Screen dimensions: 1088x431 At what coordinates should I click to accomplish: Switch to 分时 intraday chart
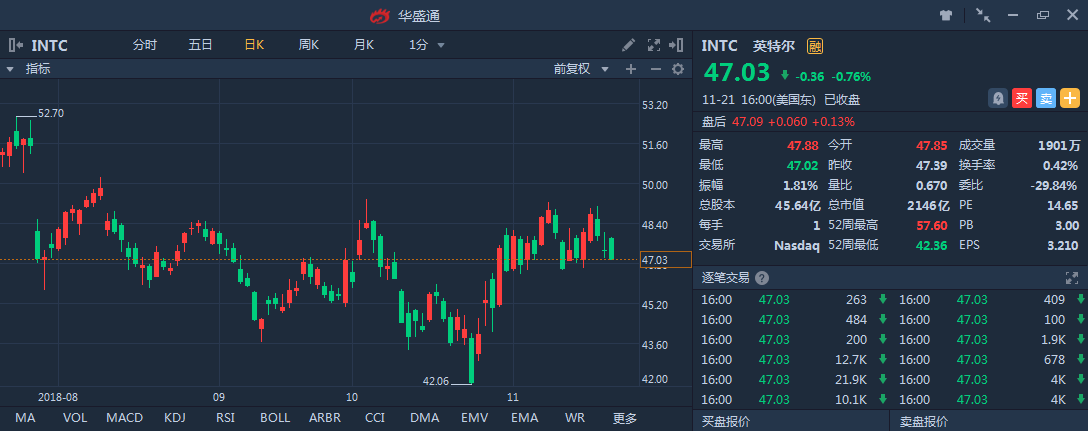click(145, 45)
